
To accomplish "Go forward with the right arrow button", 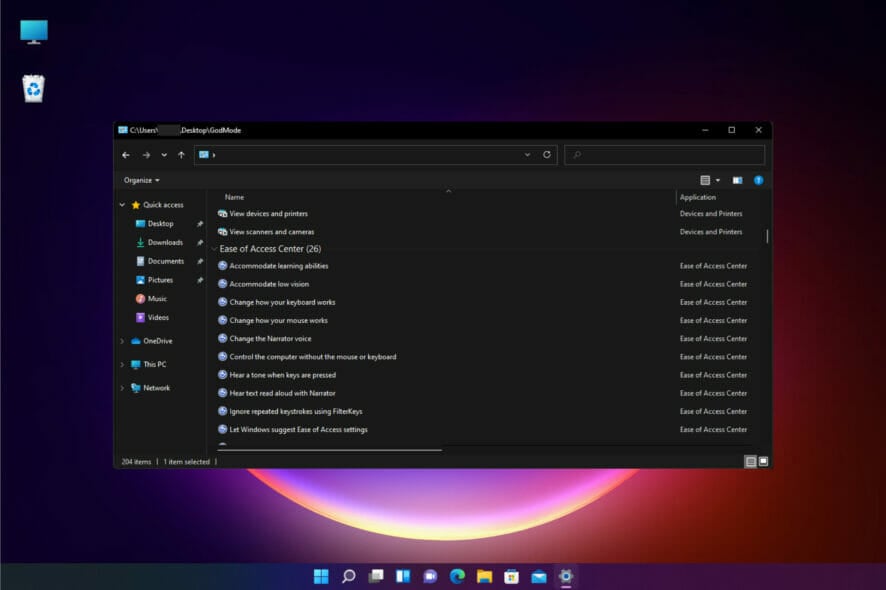I will tap(146, 155).
